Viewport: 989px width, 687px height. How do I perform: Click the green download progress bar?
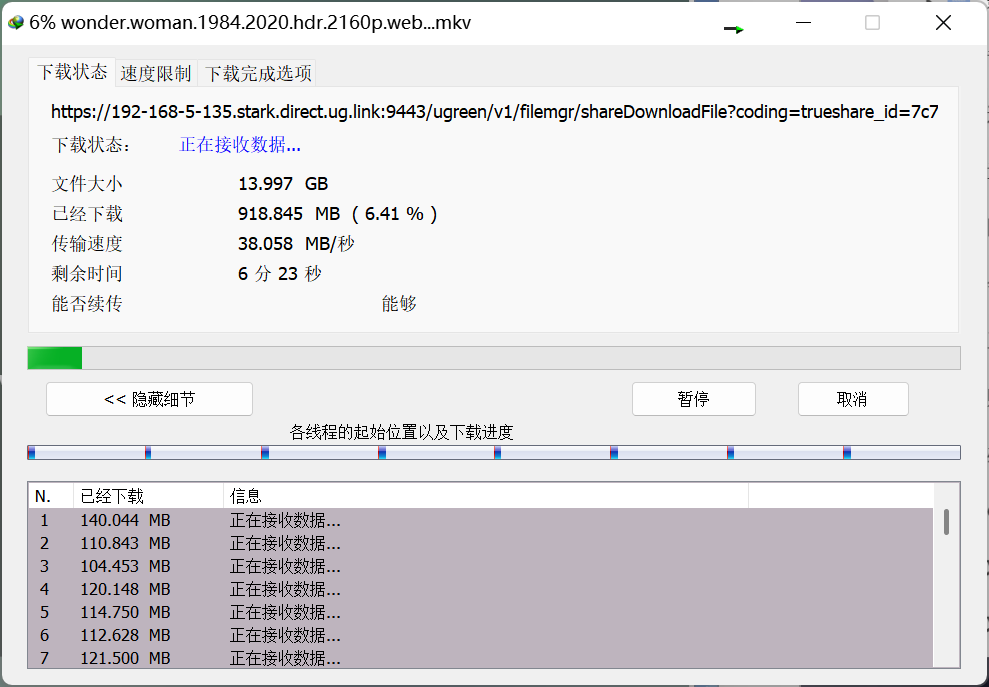pos(494,358)
